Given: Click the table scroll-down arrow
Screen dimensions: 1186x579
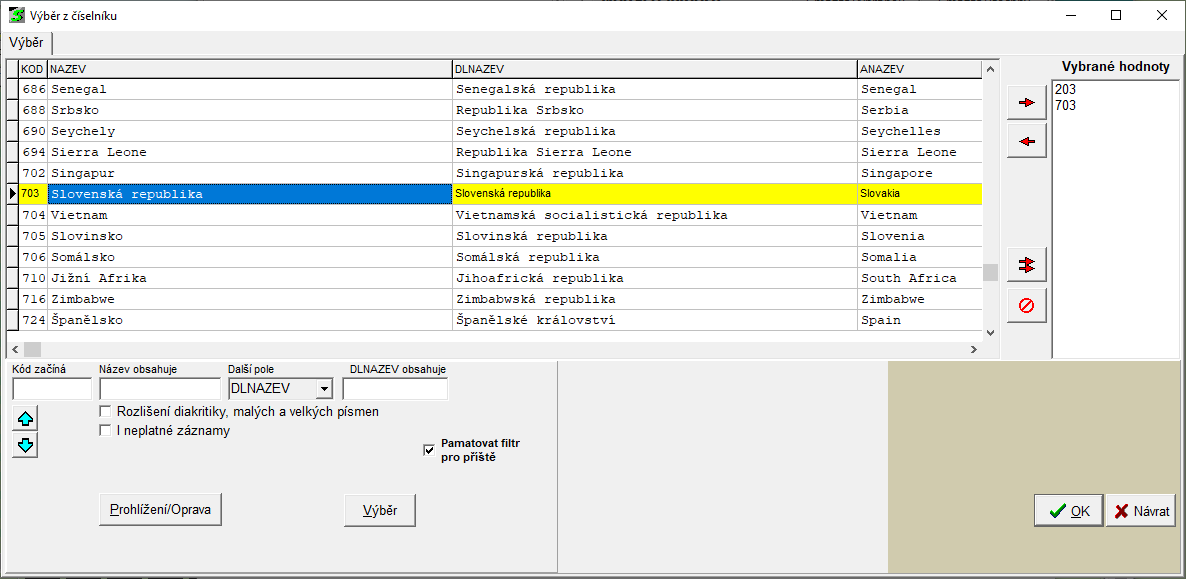Looking at the screenshot, I should coord(990,332).
